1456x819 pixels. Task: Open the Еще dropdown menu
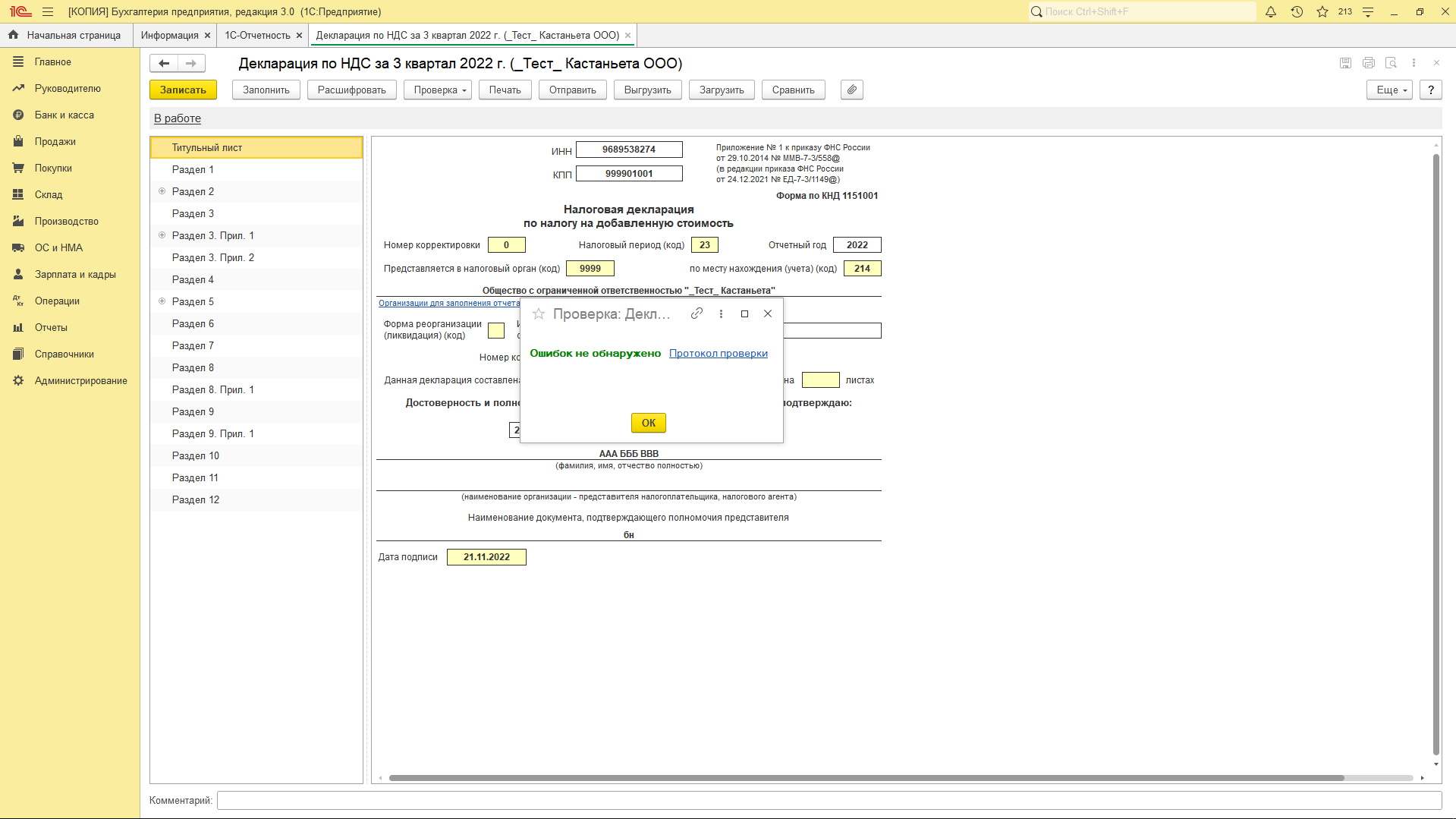click(1390, 90)
